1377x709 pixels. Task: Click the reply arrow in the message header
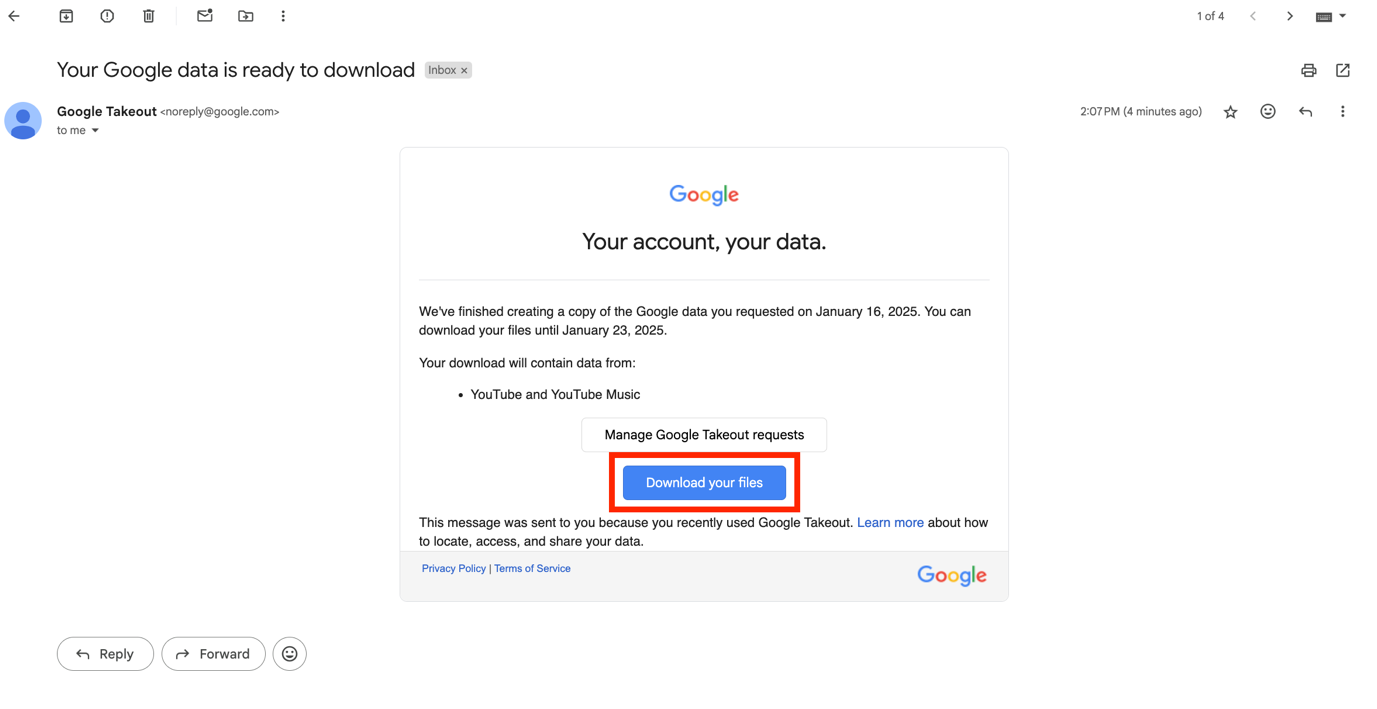pos(1305,112)
